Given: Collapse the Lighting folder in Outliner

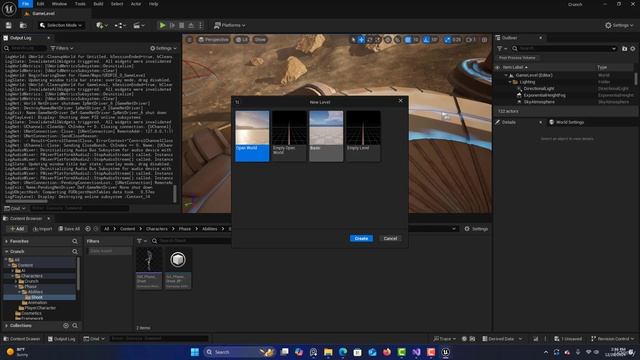Looking at the screenshot, I should [510, 82].
